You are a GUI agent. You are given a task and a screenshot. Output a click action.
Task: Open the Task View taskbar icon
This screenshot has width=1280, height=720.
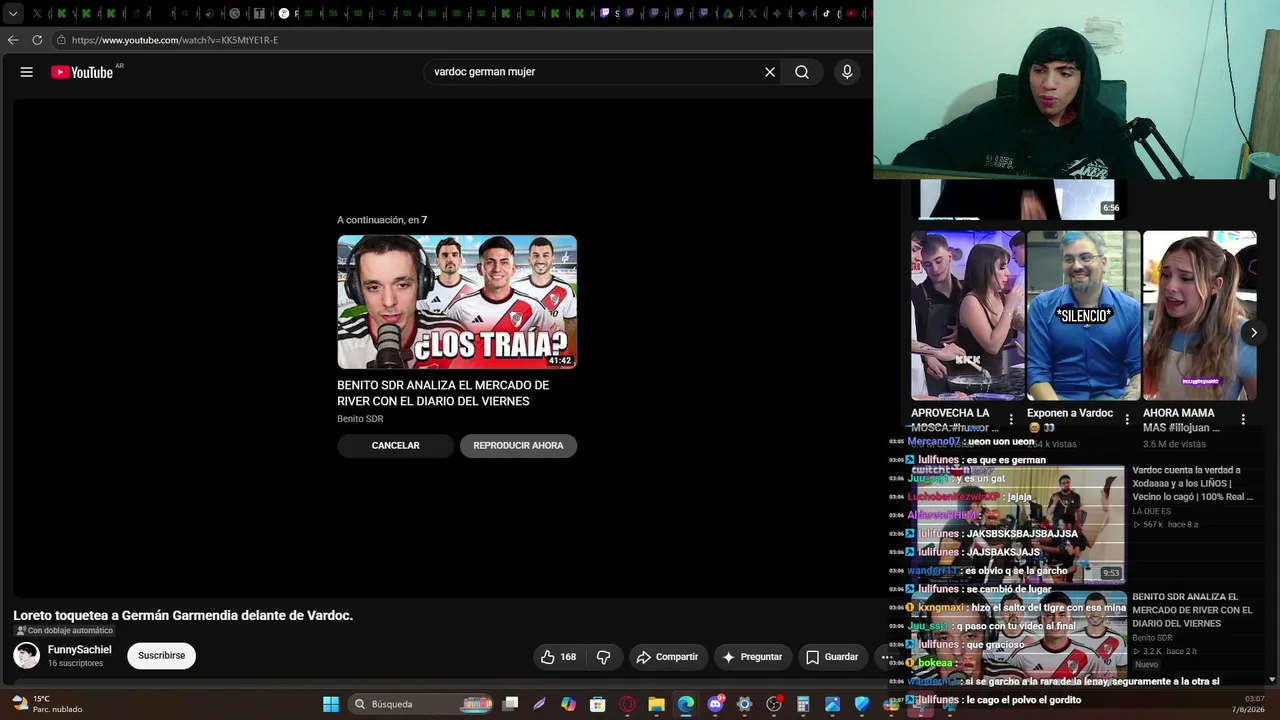[x=510, y=704]
